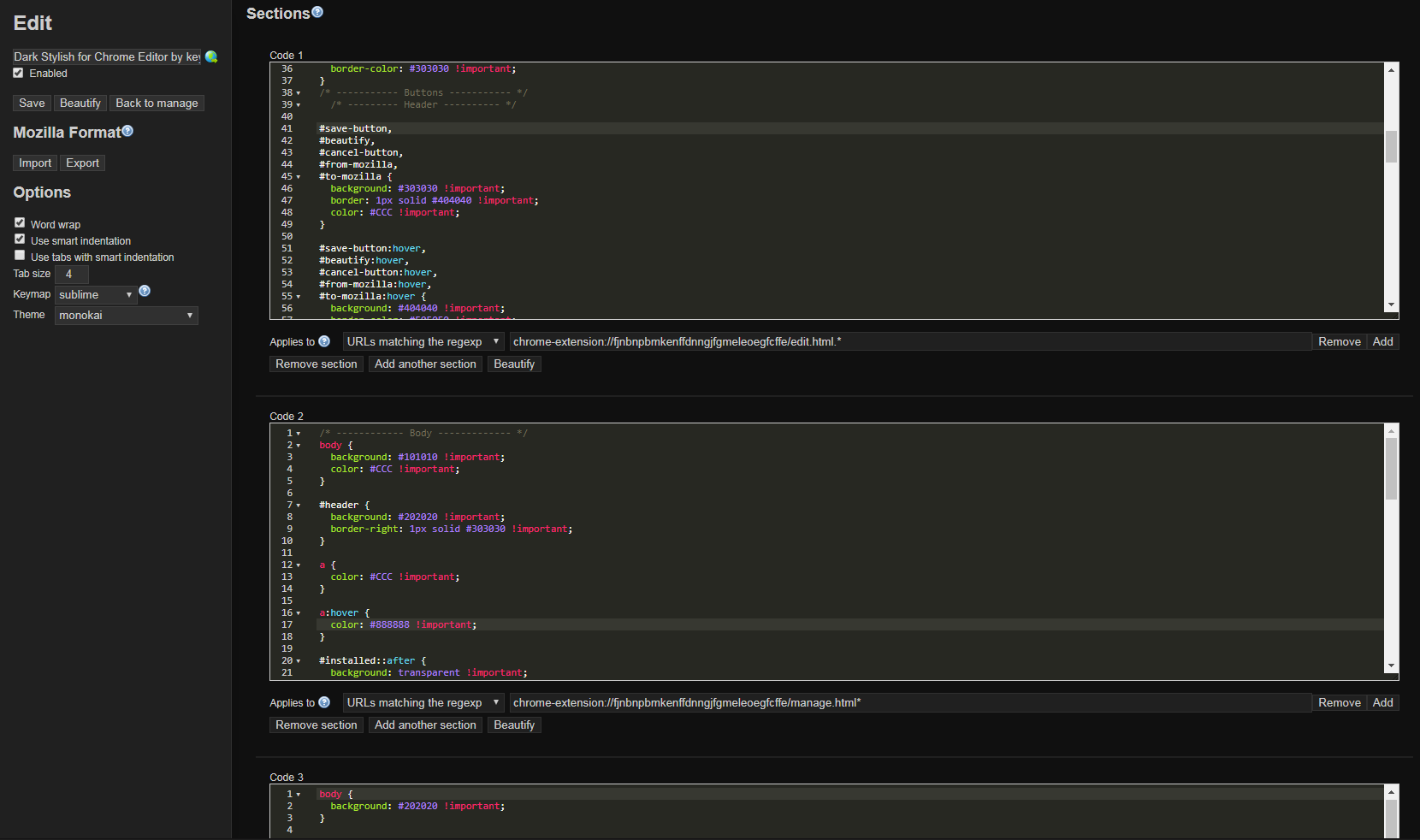Image resolution: width=1420 pixels, height=840 pixels.
Task: Beautify the code in Code 2
Action: (513, 725)
